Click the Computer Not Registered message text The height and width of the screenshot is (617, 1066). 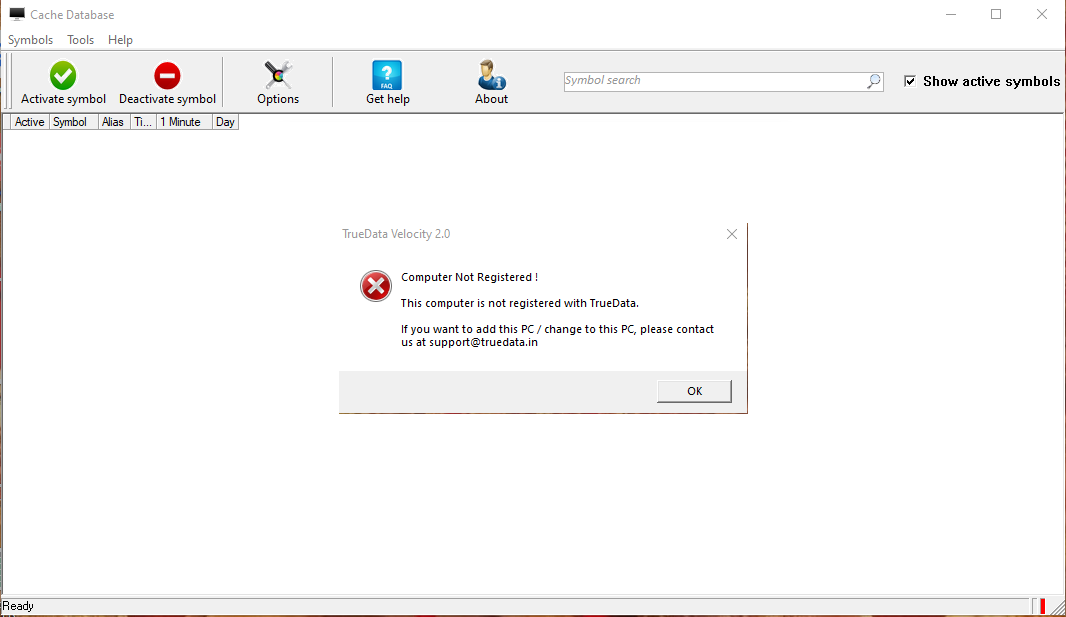(x=469, y=277)
